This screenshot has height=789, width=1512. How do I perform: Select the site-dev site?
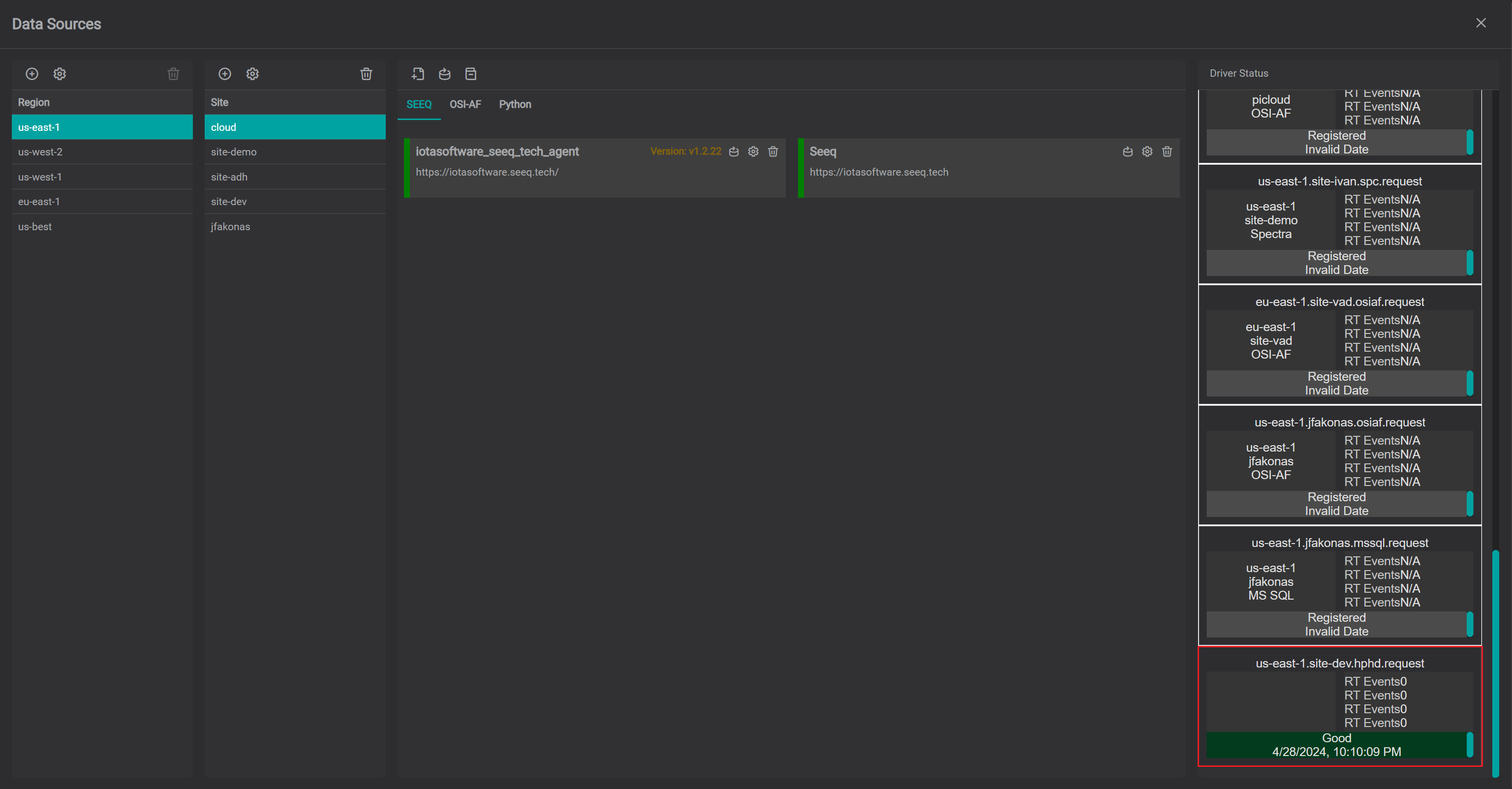[295, 202]
